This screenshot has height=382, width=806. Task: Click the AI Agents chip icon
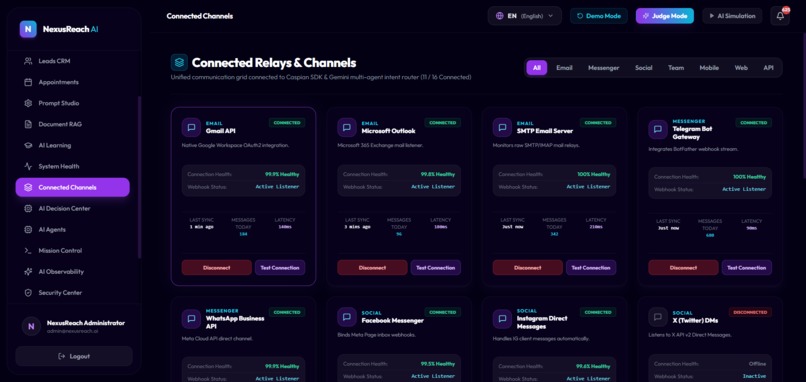[28, 230]
